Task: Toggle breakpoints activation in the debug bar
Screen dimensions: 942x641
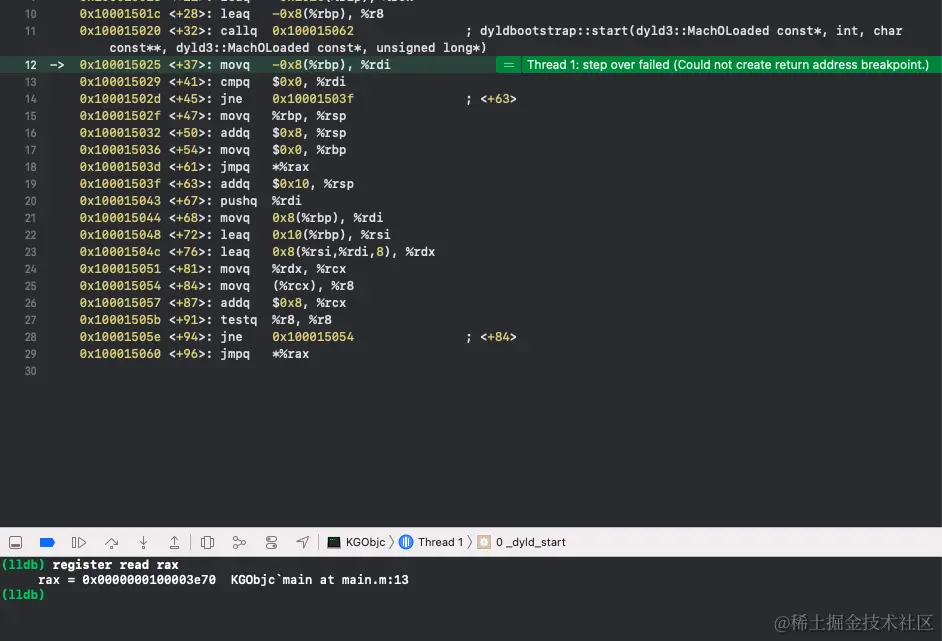Action: tap(47, 542)
